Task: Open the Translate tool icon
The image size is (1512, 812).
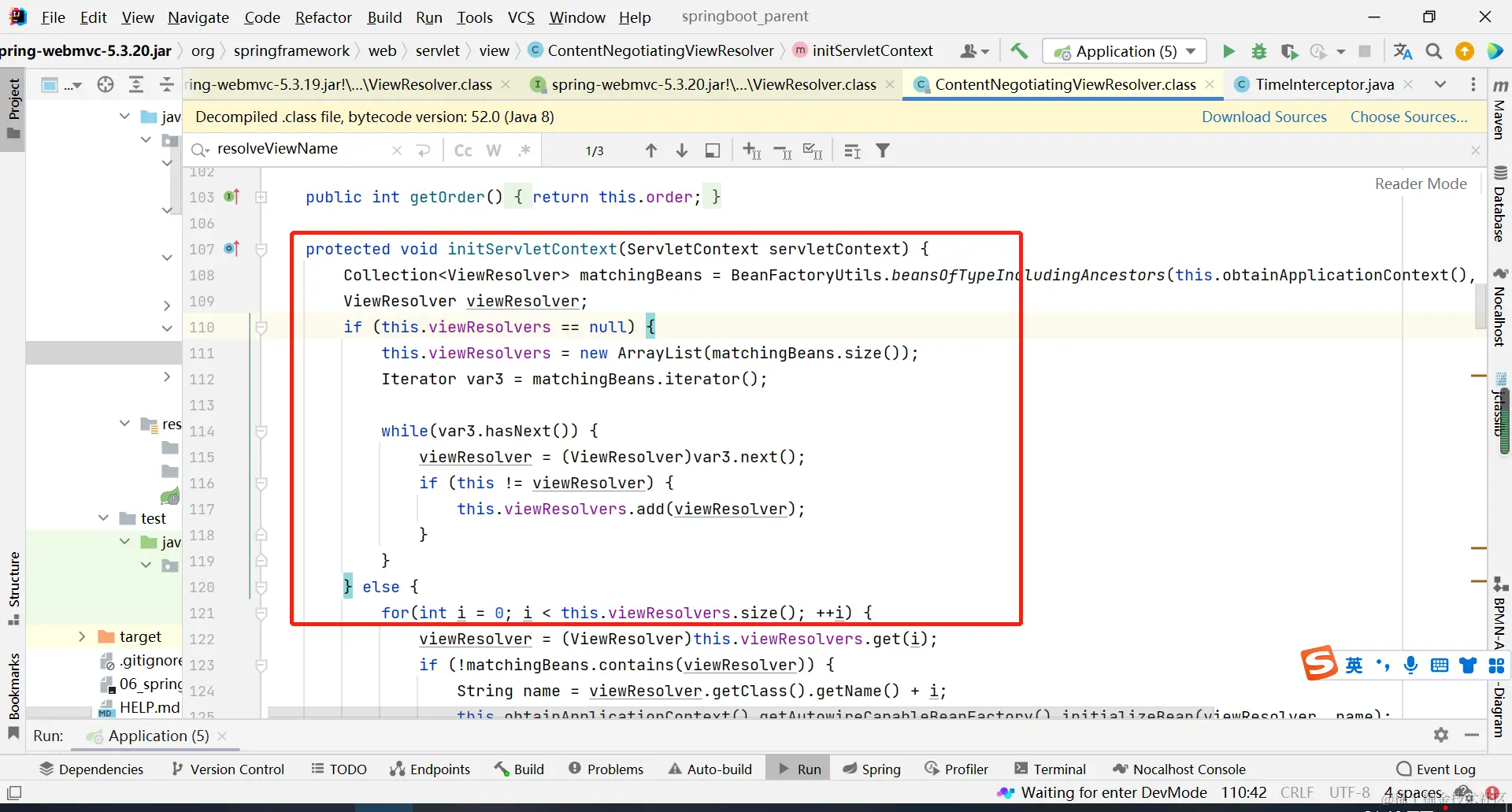Action: coord(1403,51)
